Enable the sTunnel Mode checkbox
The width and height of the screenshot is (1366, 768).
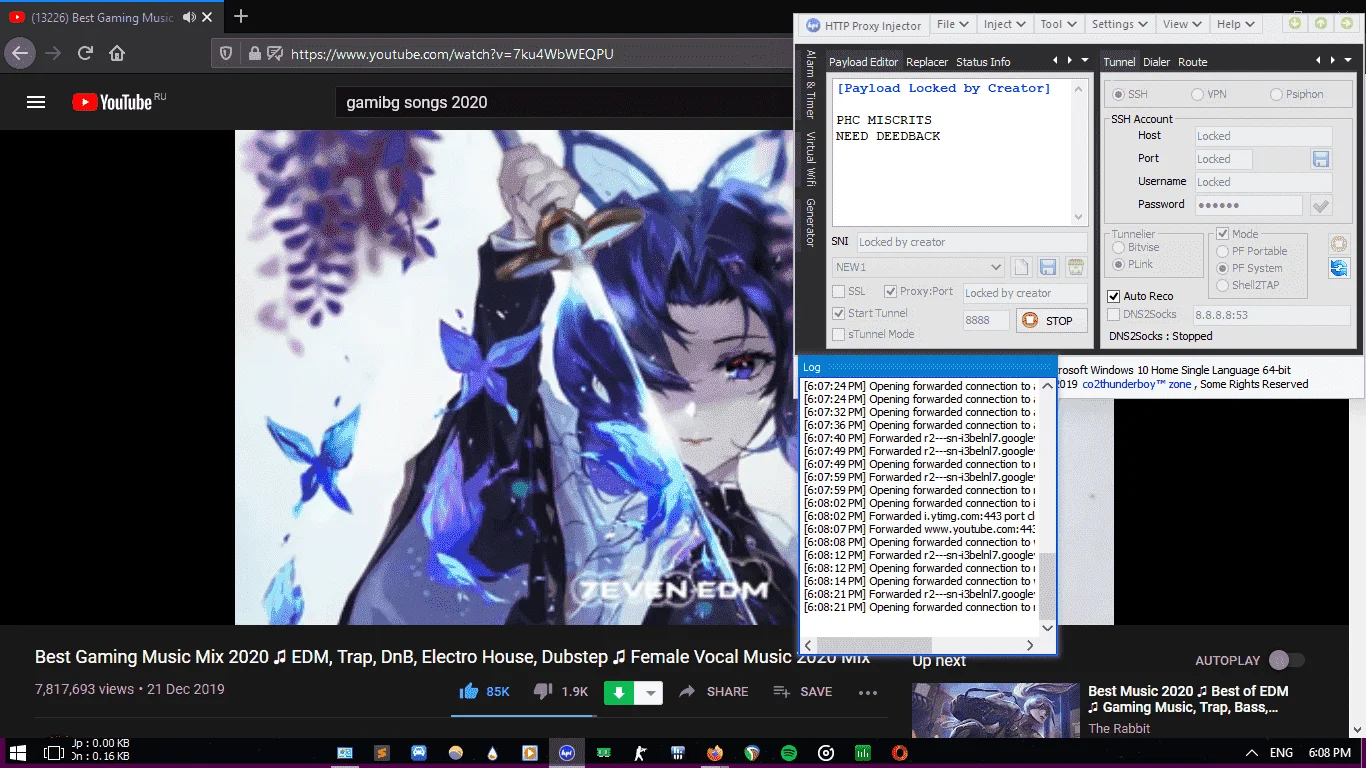[x=839, y=334]
